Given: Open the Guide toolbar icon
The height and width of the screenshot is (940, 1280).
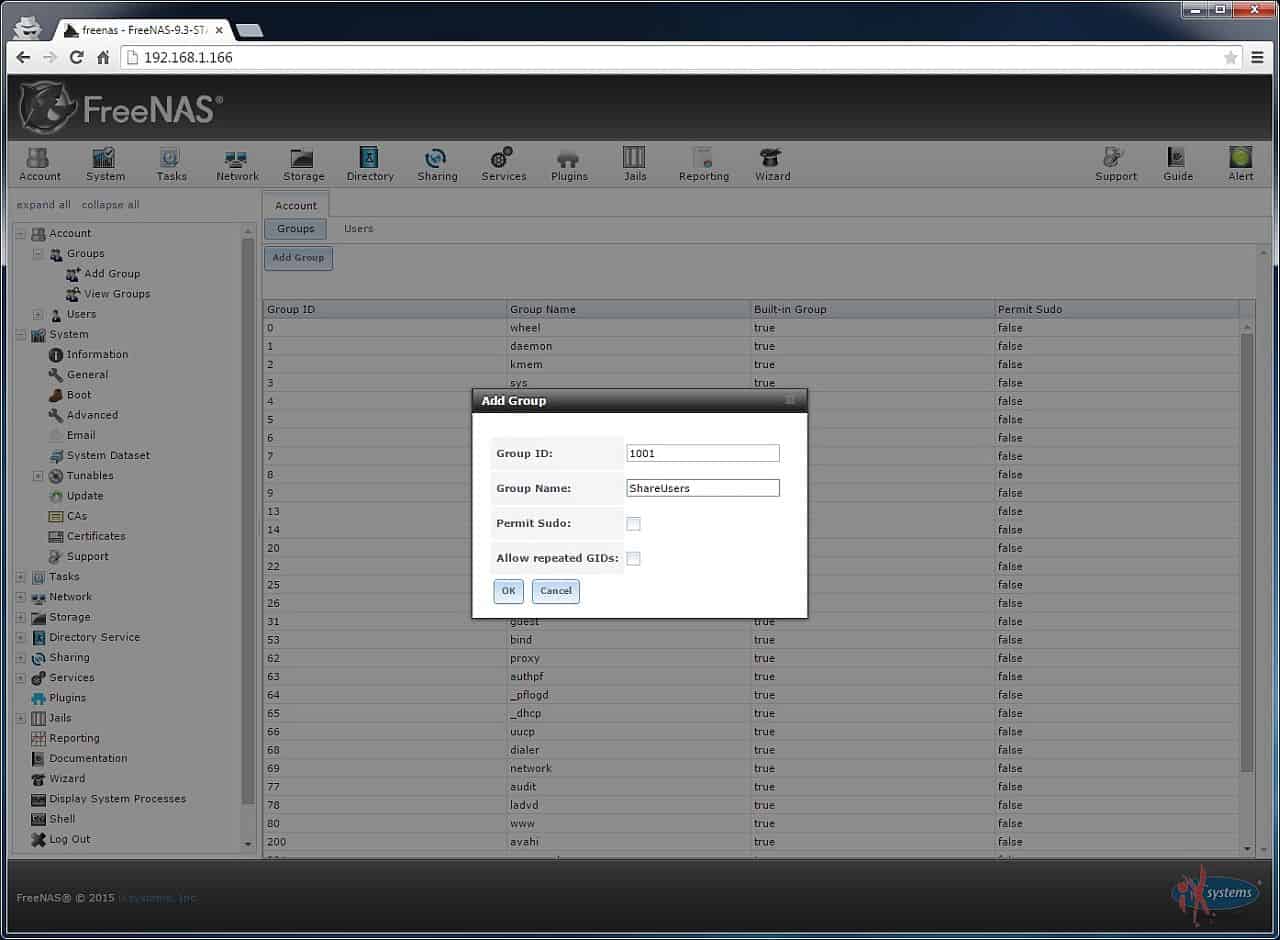Looking at the screenshot, I should pyautogui.click(x=1178, y=164).
